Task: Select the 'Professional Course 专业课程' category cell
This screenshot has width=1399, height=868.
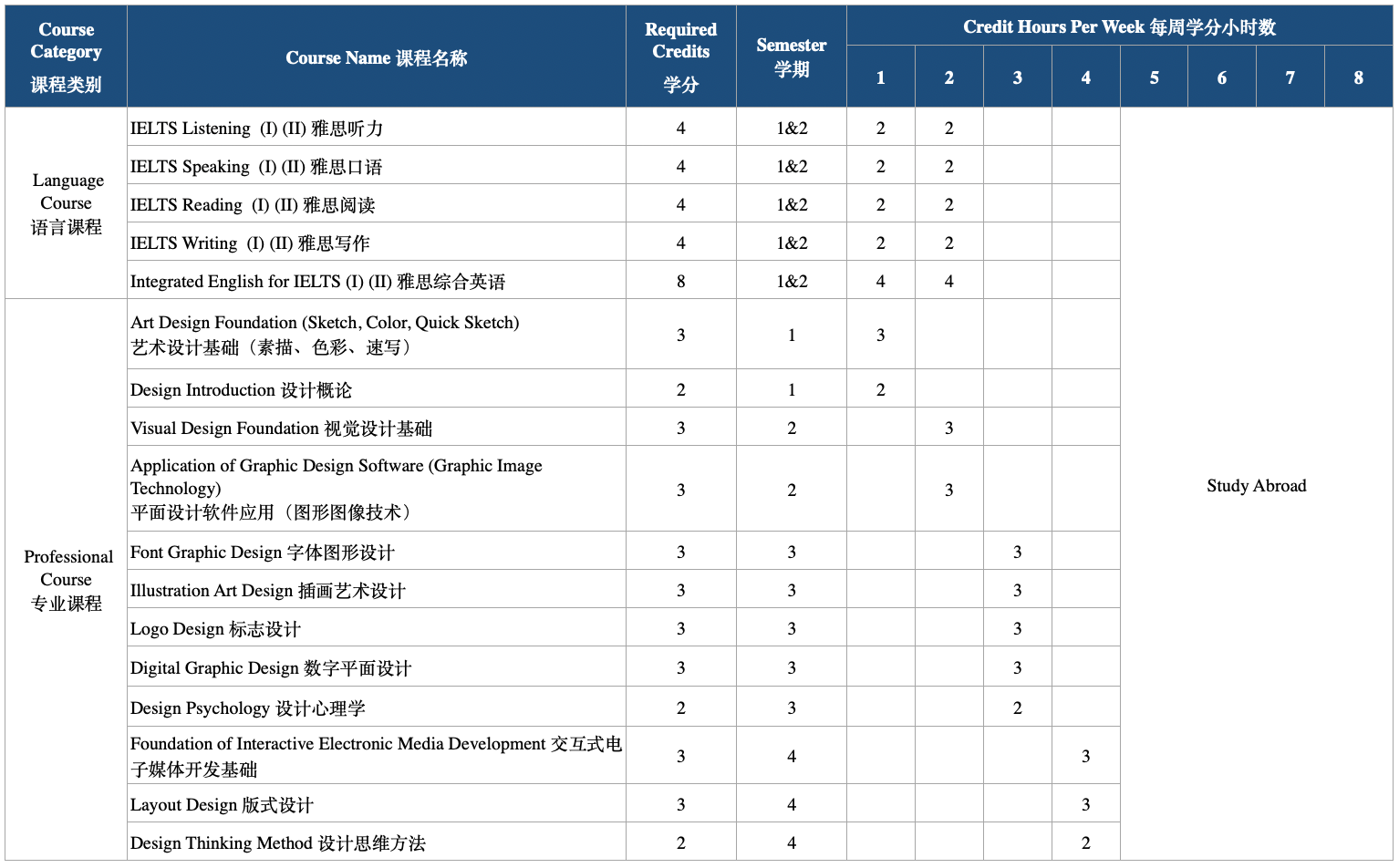Action: point(67,580)
